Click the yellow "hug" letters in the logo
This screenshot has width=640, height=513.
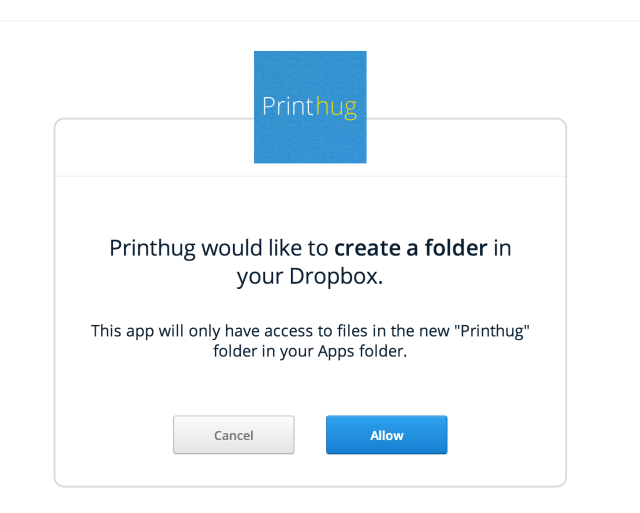click(336, 107)
